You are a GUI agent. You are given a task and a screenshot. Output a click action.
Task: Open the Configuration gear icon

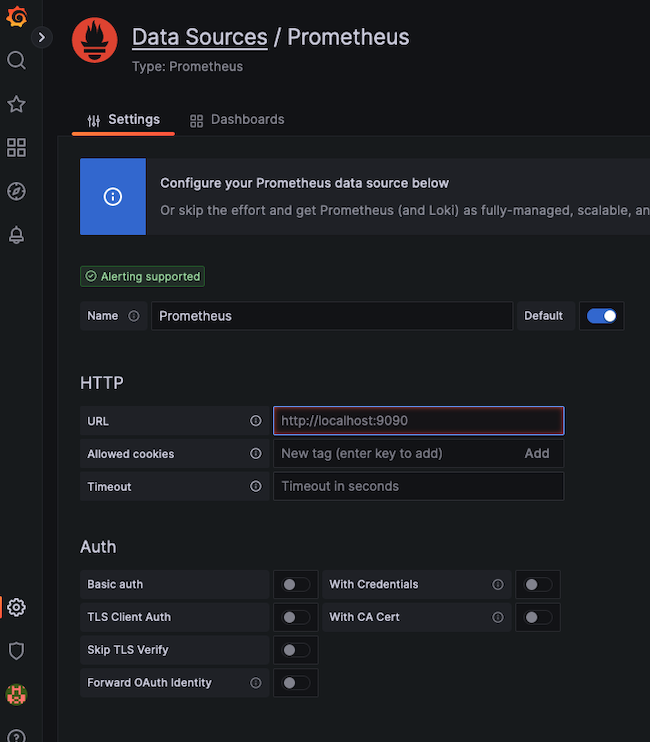click(16, 607)
